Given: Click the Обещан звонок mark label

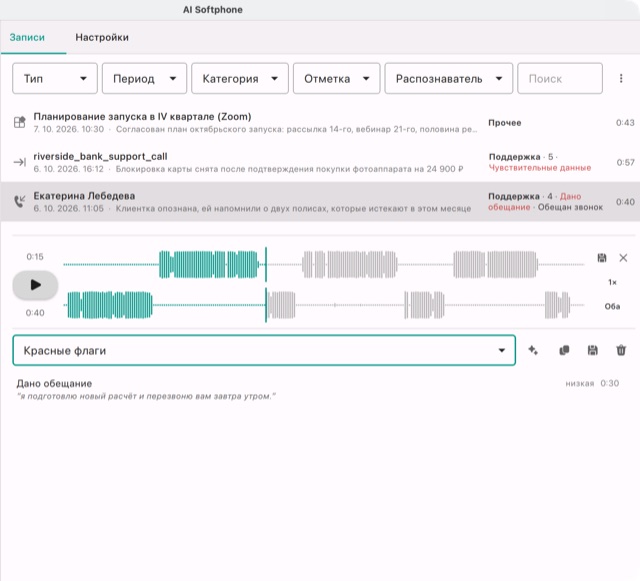Looking at the screenshot, I should coord(570,207).
